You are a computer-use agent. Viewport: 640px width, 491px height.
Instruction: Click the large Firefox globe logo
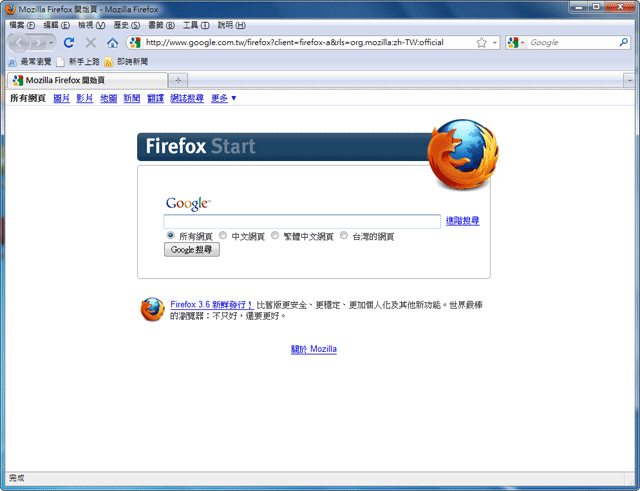[463, 154]
